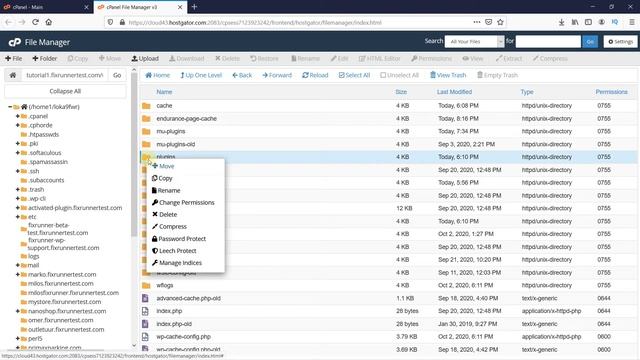
Task: Select endurance-page-cache folder icon
Action: [x=146, y=118]
